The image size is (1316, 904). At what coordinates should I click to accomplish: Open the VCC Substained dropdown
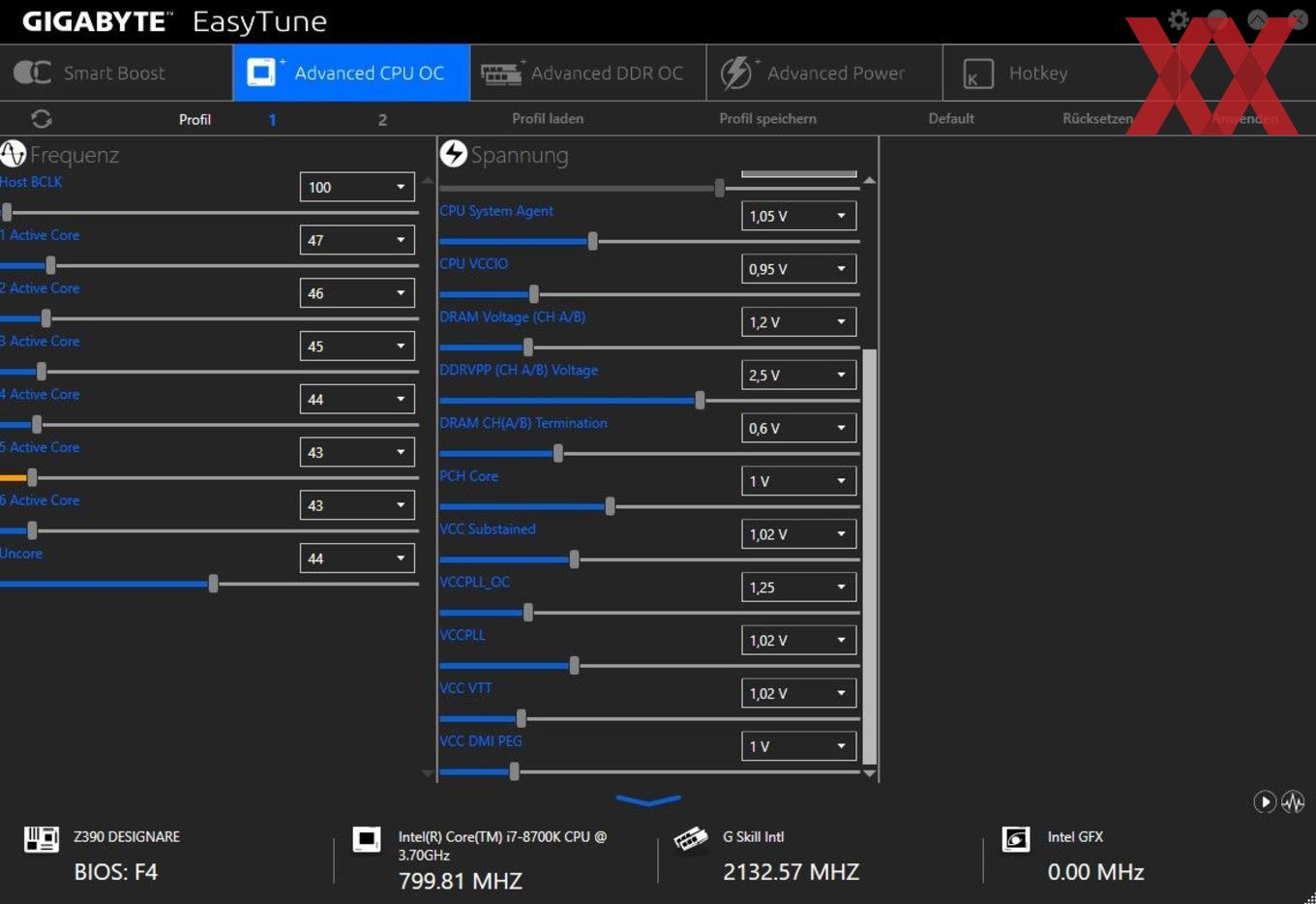[x=798, y=534]
